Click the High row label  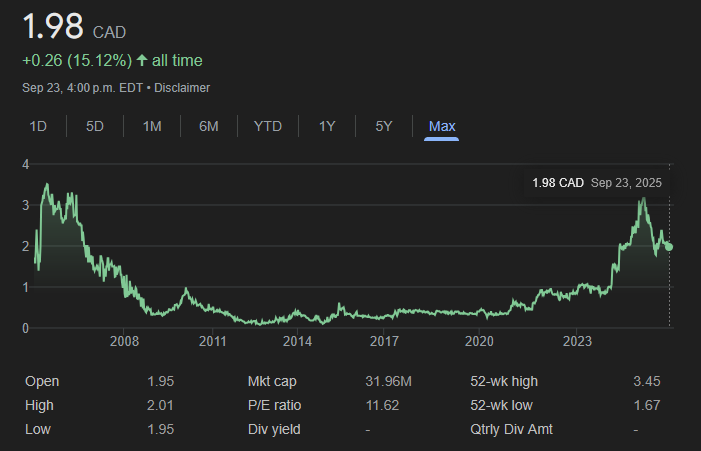point(39,405)
